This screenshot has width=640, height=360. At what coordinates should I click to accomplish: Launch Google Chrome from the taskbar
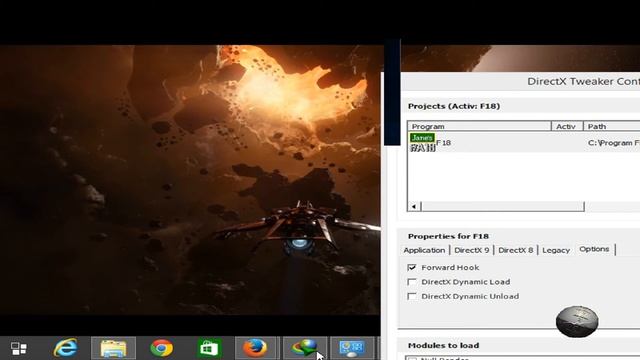tap(162, 348)
